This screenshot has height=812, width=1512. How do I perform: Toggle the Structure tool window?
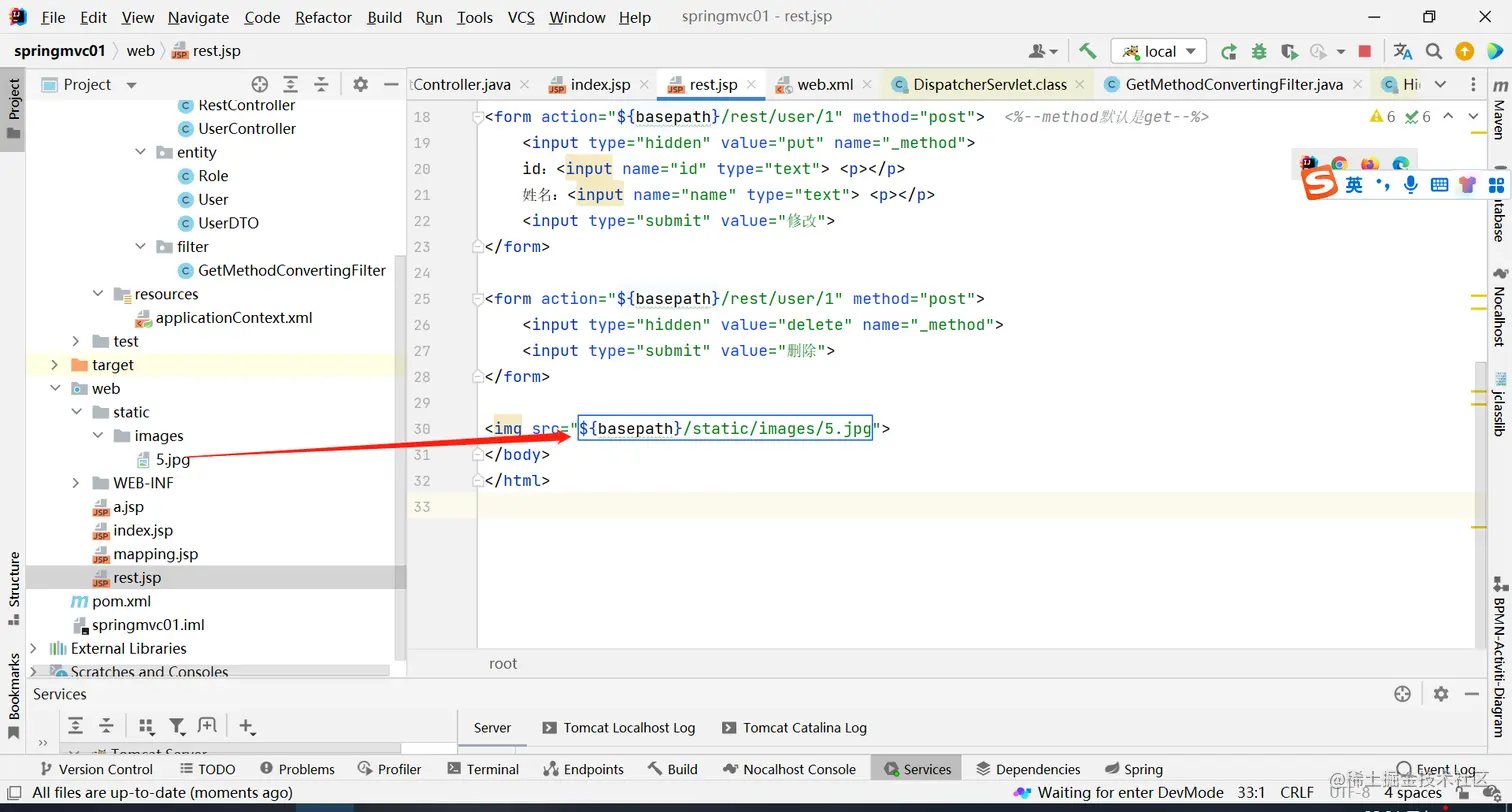point(14,589)
